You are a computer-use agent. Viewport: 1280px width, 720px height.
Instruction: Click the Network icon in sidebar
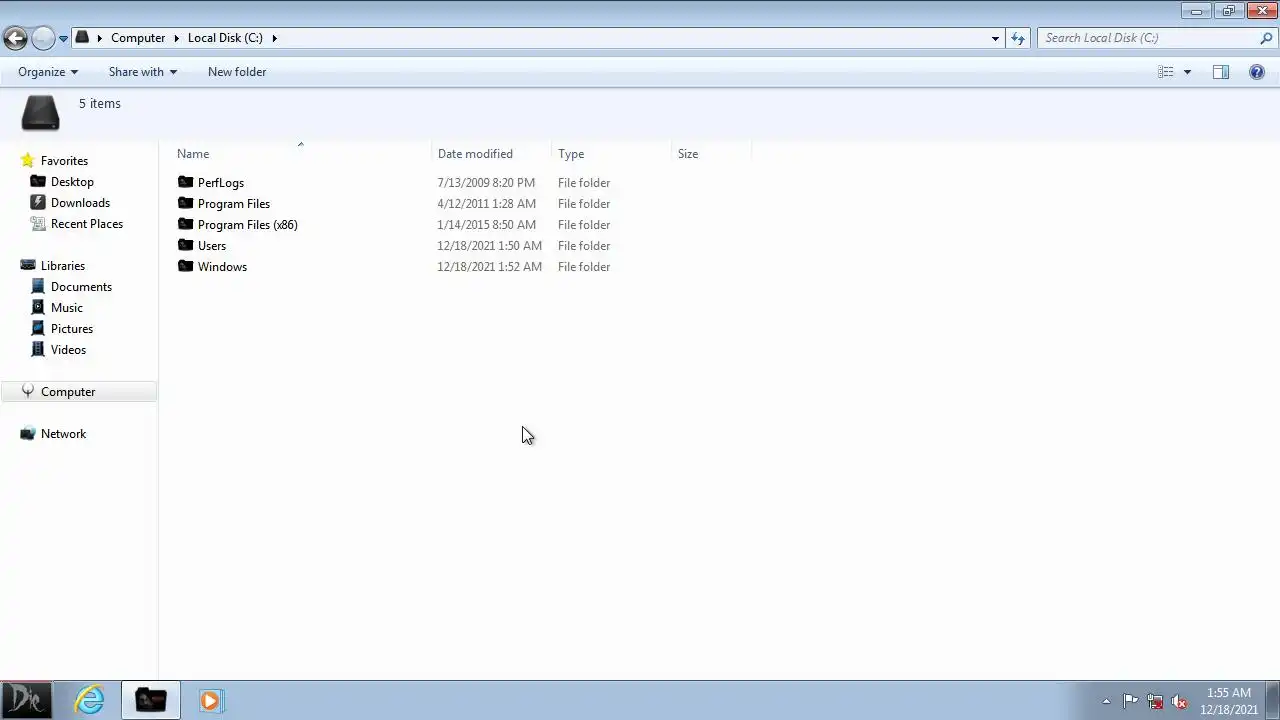click(27, 434)
